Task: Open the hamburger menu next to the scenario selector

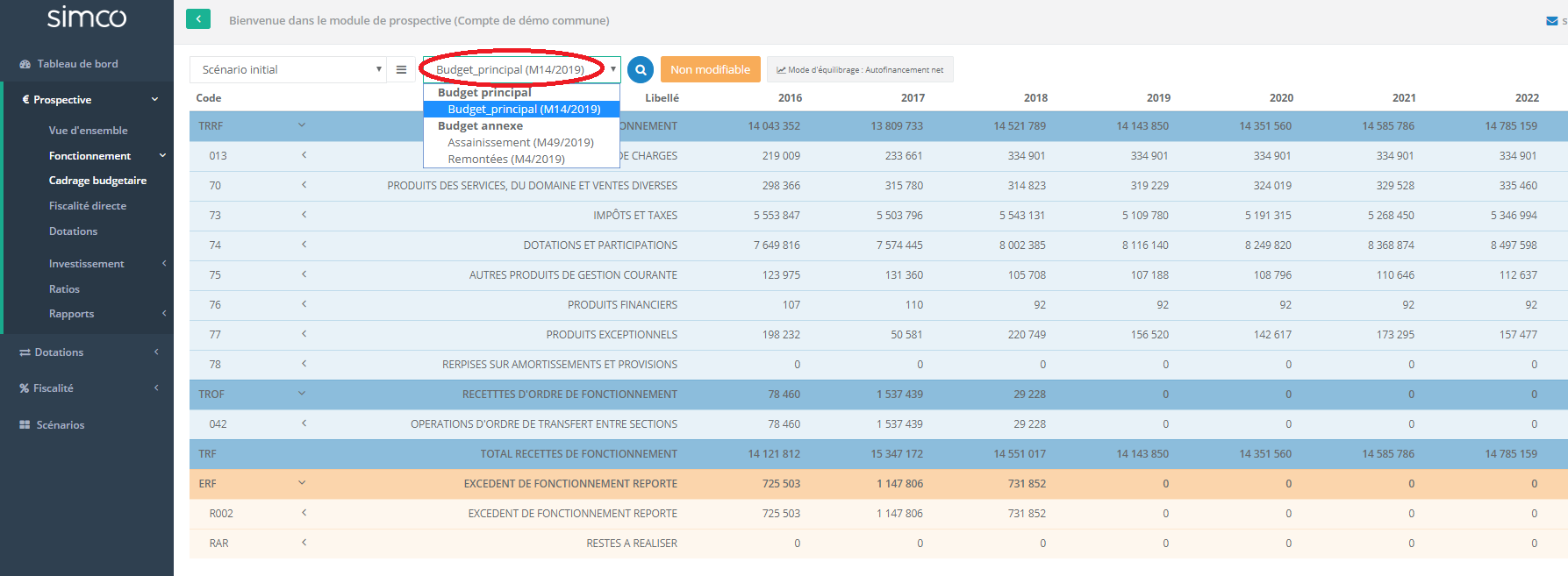Action: 401,69
